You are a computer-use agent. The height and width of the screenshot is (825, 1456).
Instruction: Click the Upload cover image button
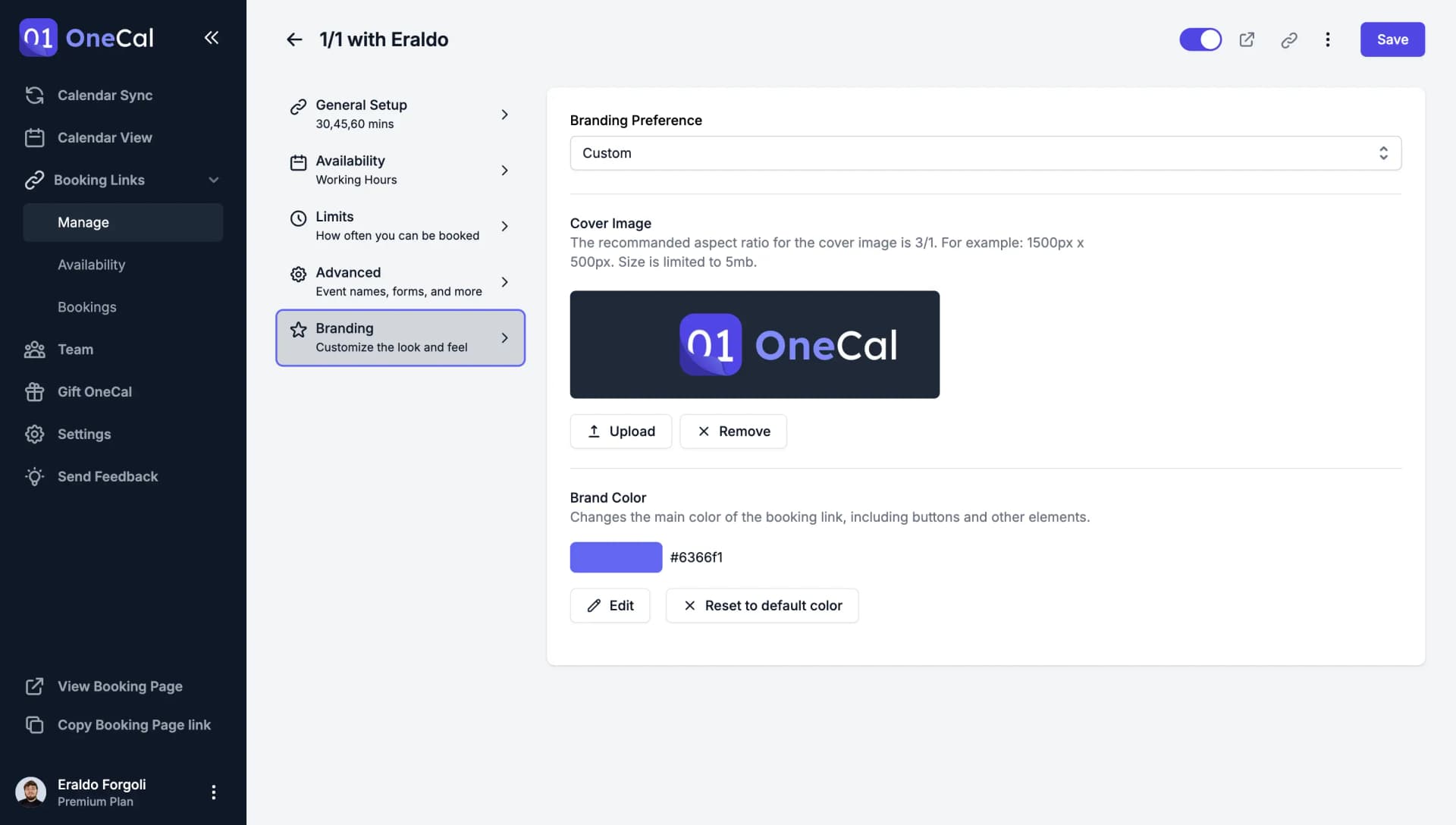tap(620, 431)
